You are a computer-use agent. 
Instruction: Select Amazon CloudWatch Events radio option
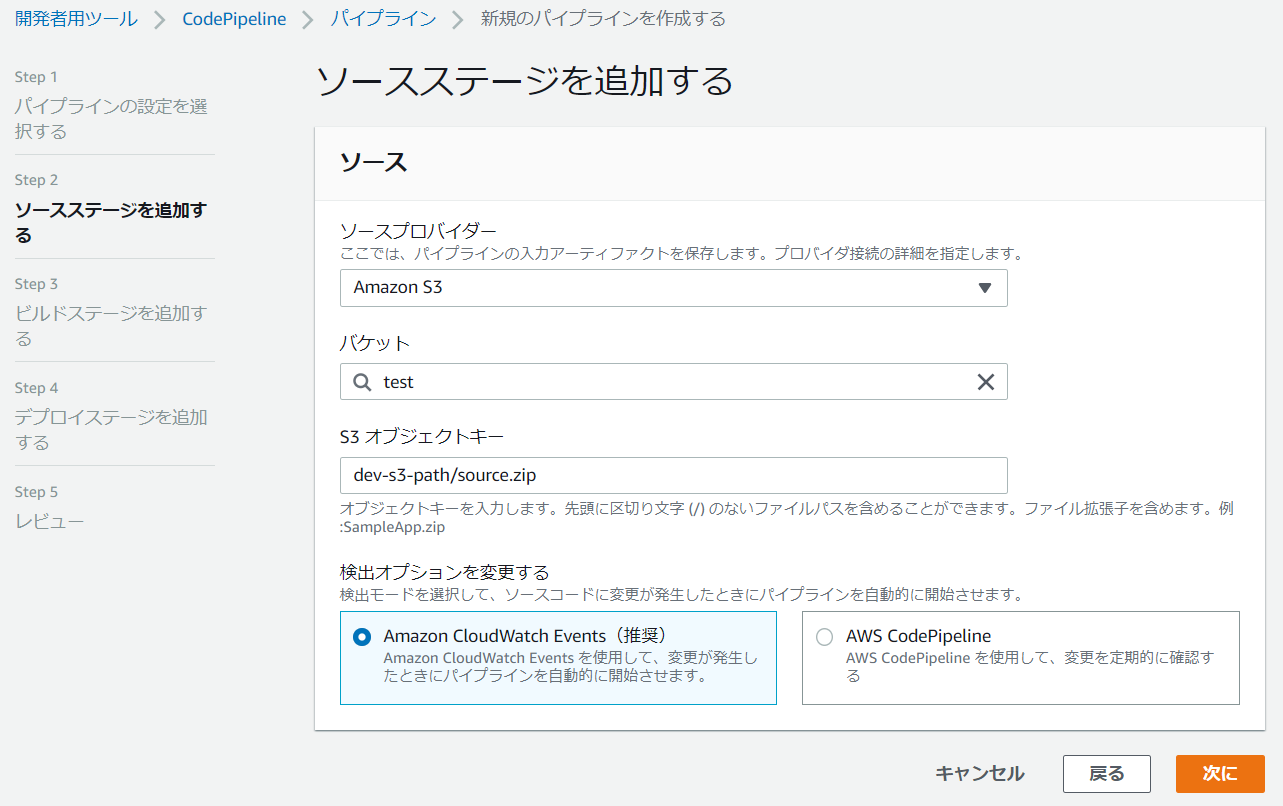point(362,637)
